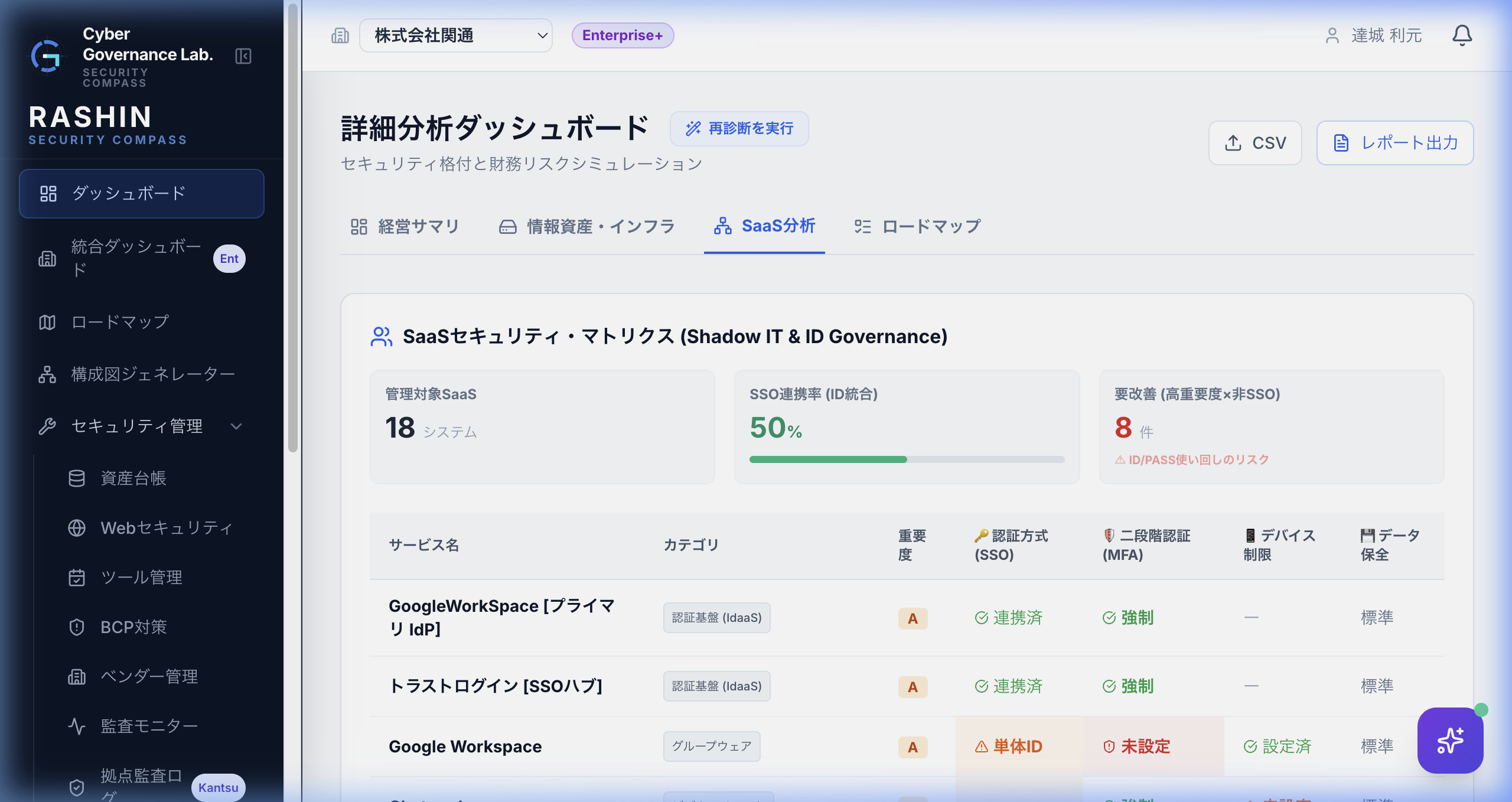Click the 設定済 device restriction cell
Screen dimensions: 1512x802
point(1277,746)
